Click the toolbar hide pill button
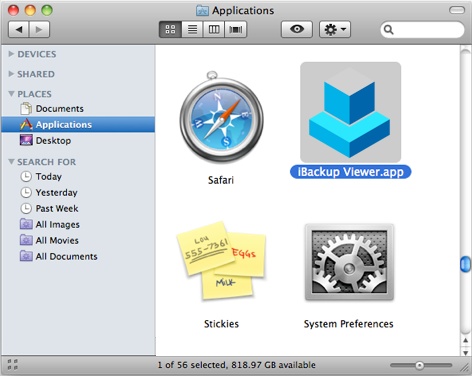Screen dimensions: 472x376 (x=457, y=10)
